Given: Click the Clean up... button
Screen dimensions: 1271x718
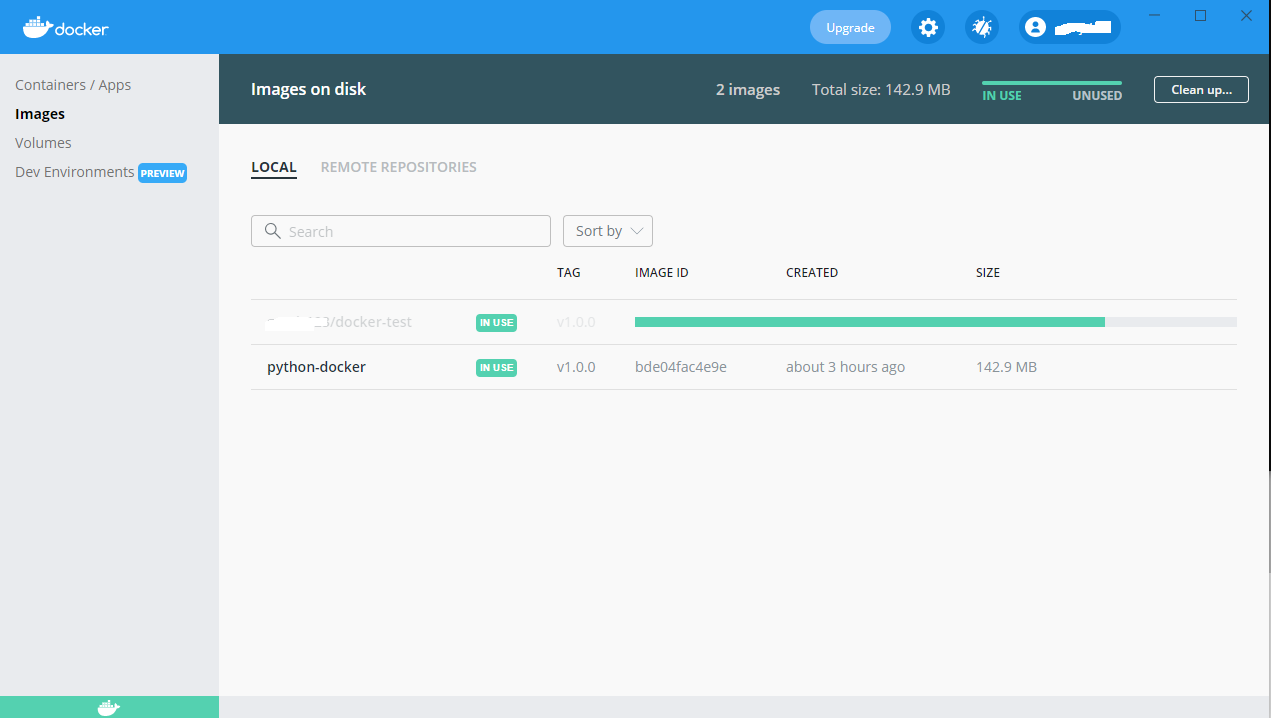Looking at the screenshot, I should coord(1201,89).
